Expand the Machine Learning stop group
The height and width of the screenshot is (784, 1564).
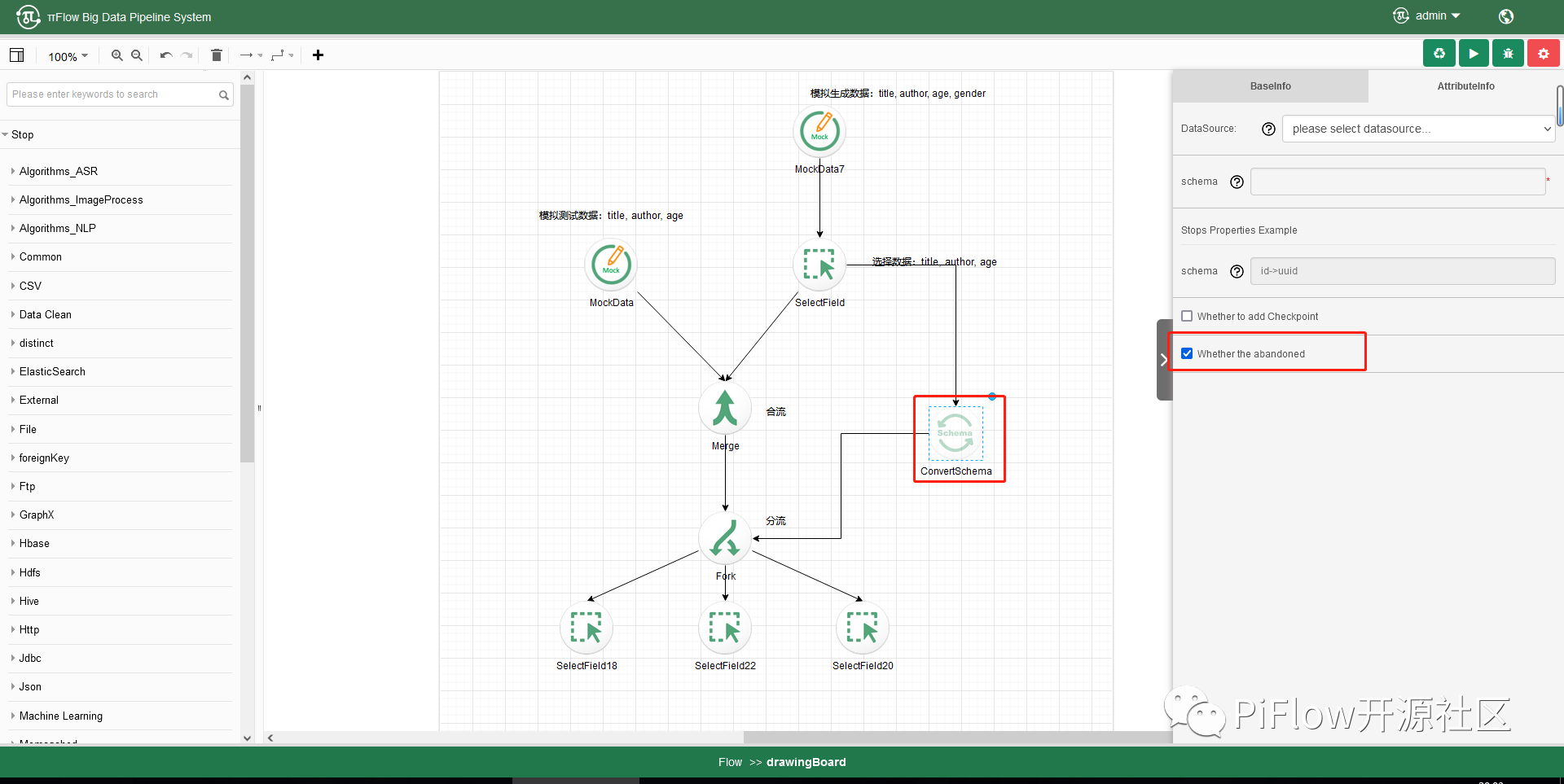(x=60, y=716)
